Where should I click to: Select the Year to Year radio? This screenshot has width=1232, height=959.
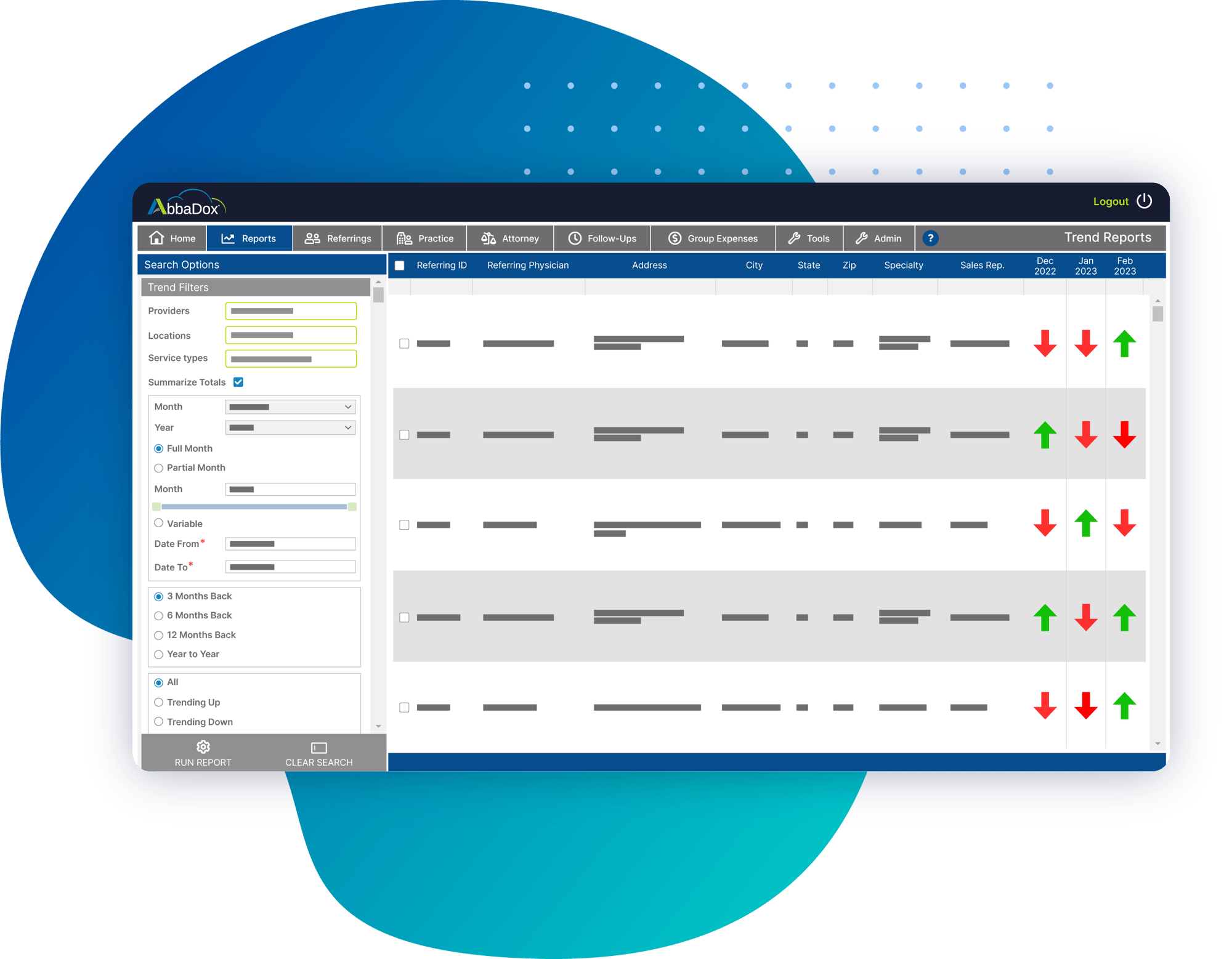[x=158, y=654]
